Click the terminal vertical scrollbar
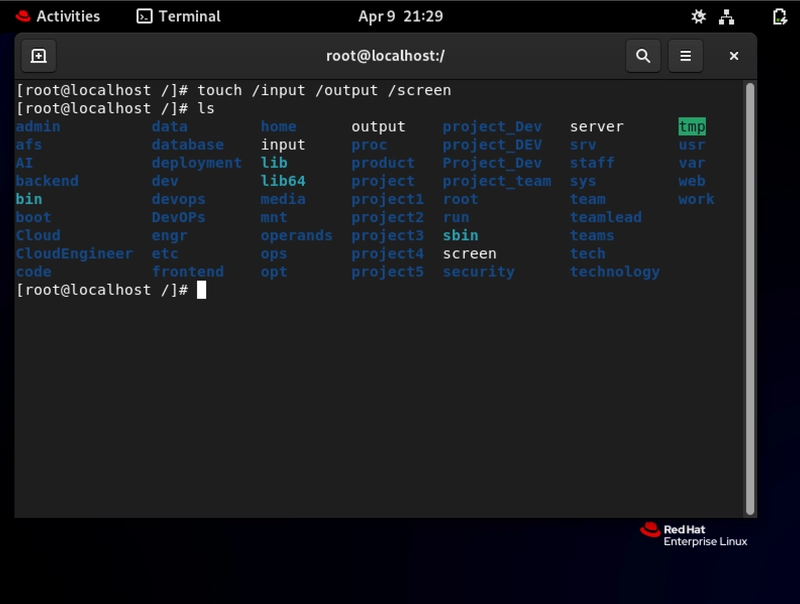 pyautogui.click(x=749, y=298)
